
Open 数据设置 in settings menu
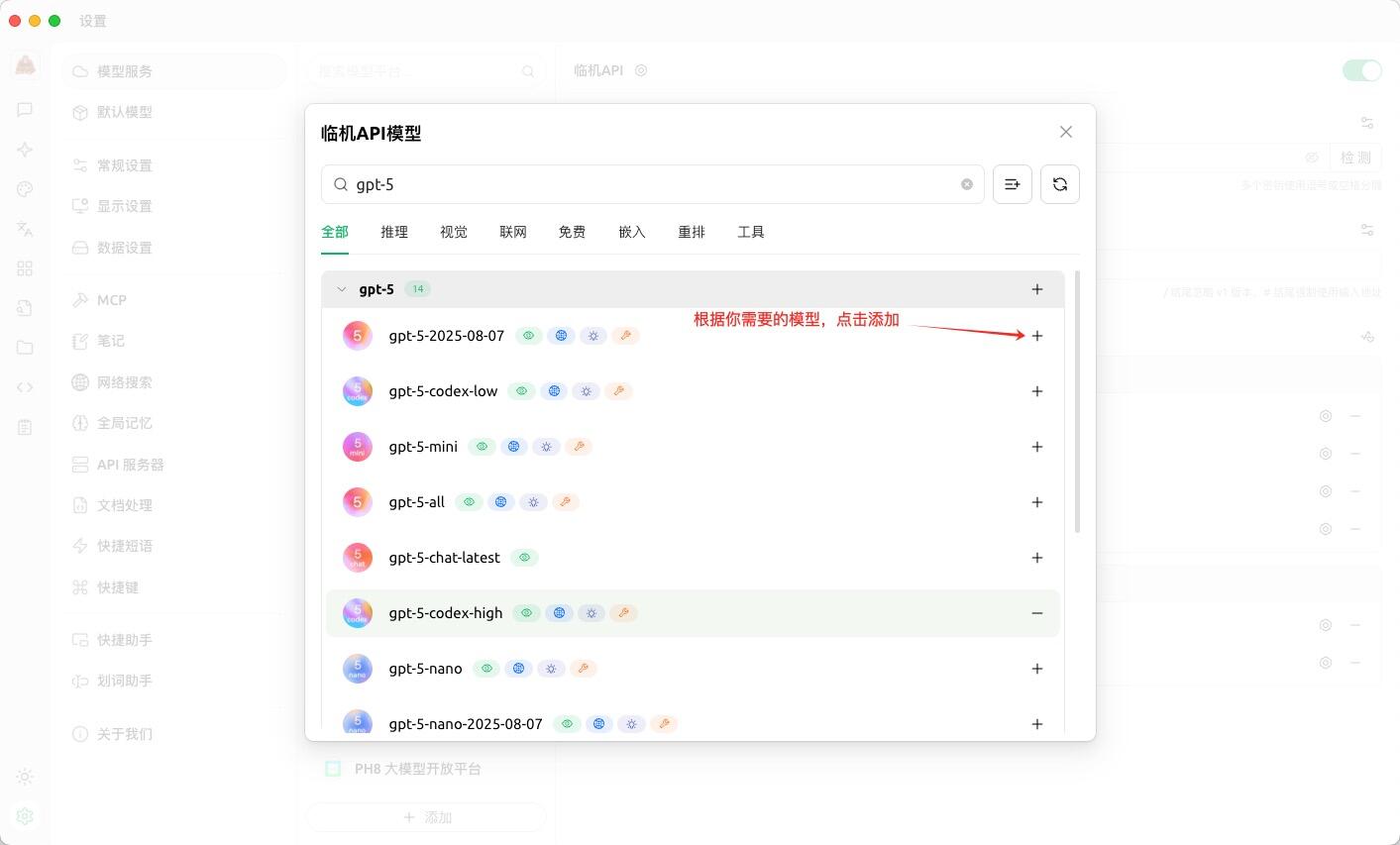[174, 248]
